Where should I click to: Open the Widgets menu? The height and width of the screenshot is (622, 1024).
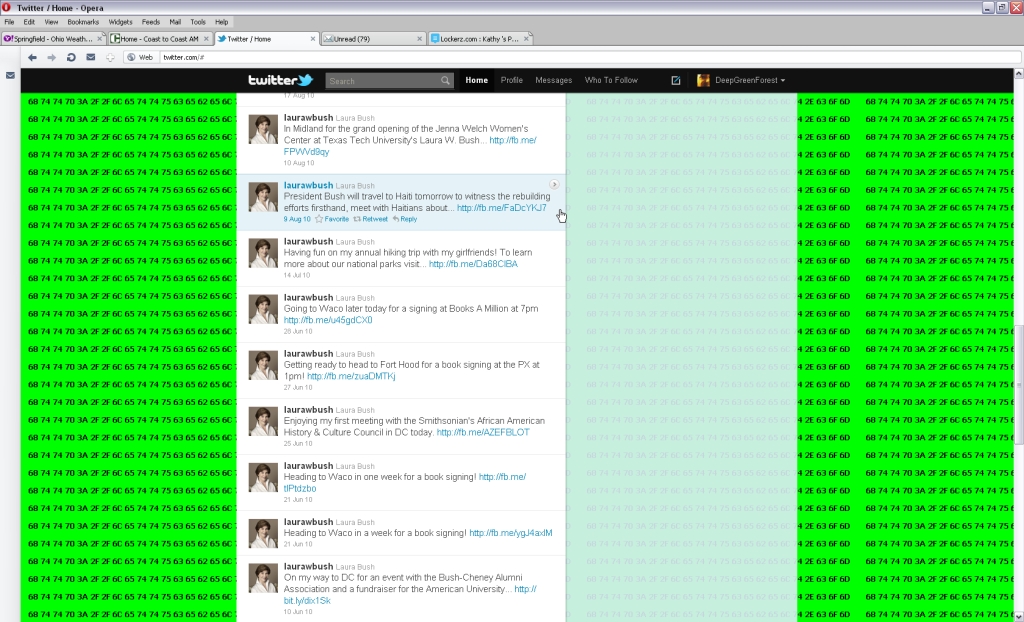click(x=120, y=22)
